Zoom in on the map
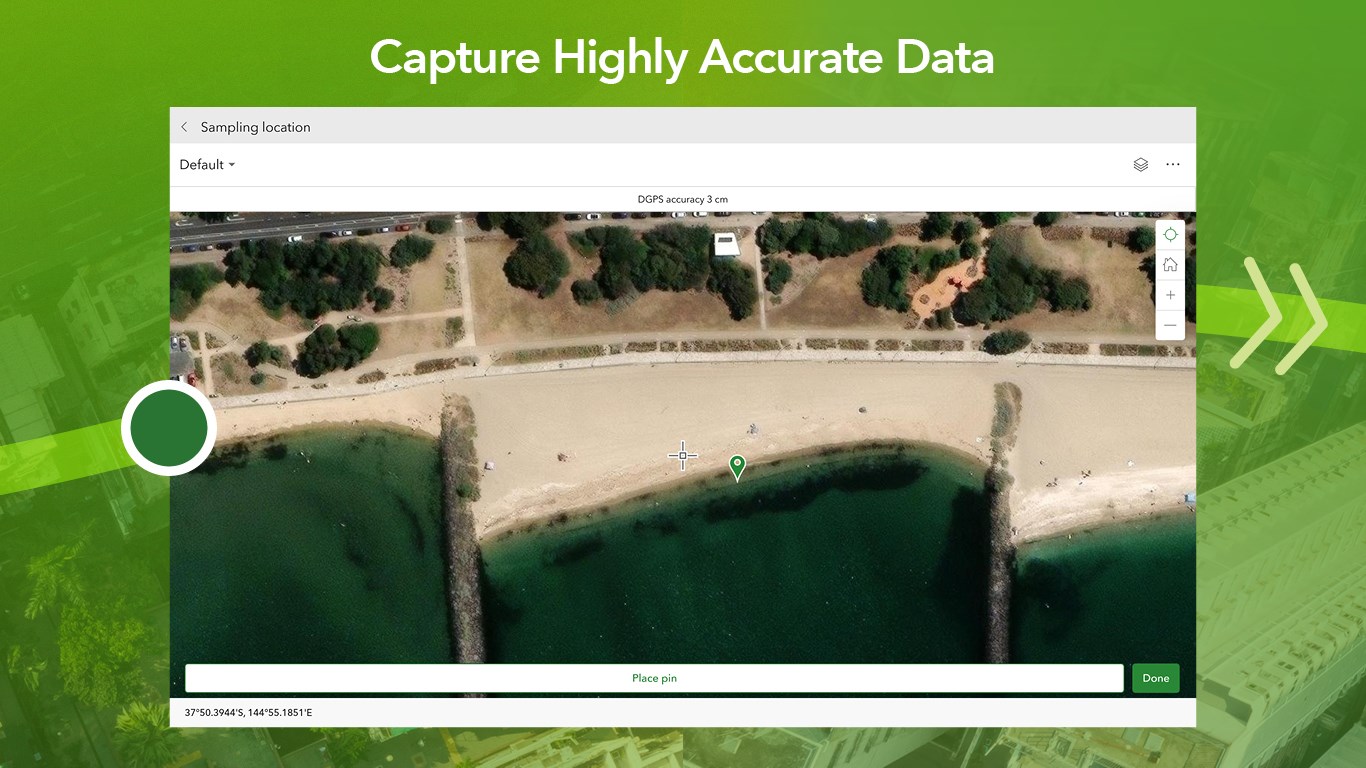The height and width of the screenshot is (768, 1366). coord(1170,295)
